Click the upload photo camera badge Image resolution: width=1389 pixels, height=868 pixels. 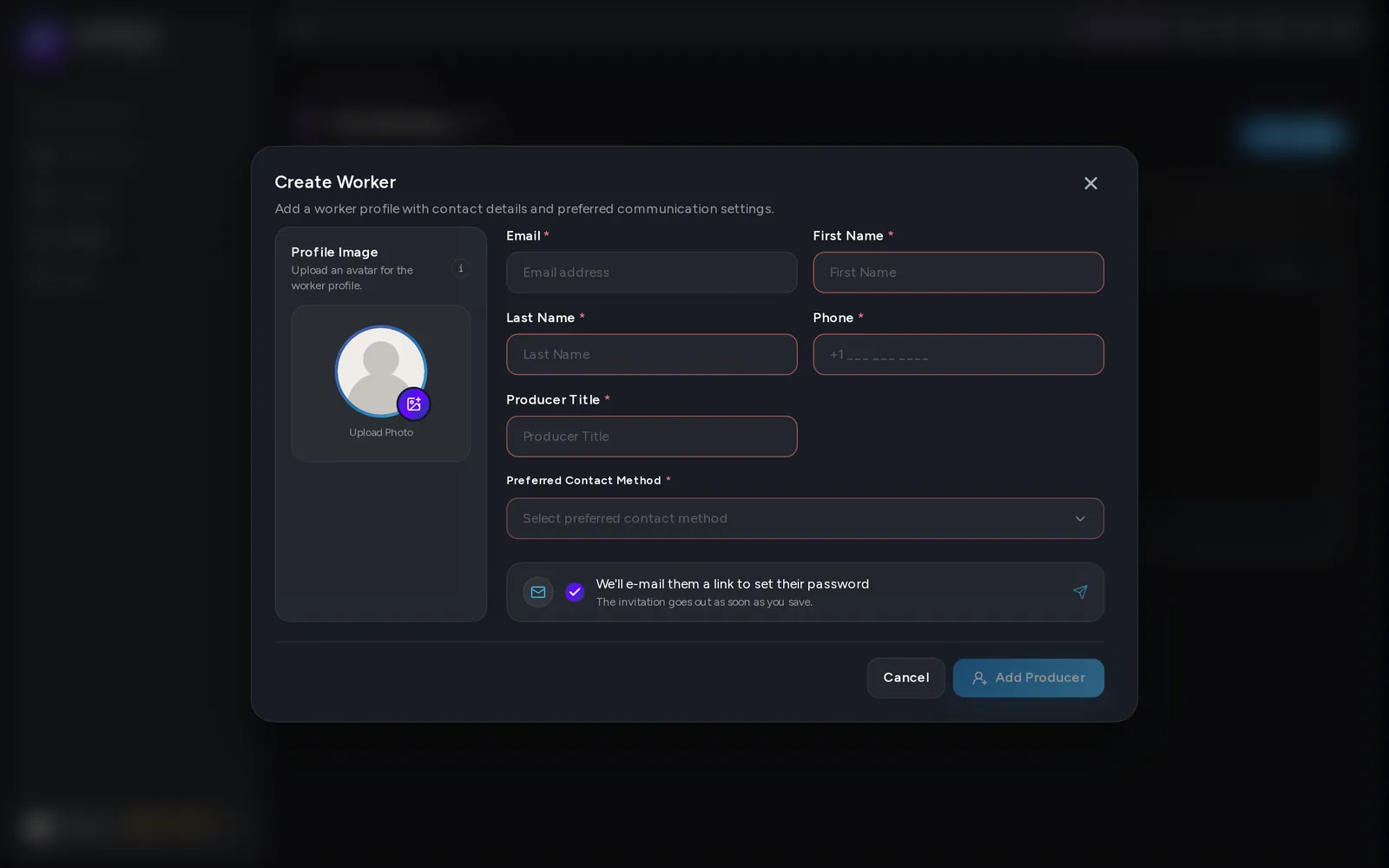click(414, 404)
